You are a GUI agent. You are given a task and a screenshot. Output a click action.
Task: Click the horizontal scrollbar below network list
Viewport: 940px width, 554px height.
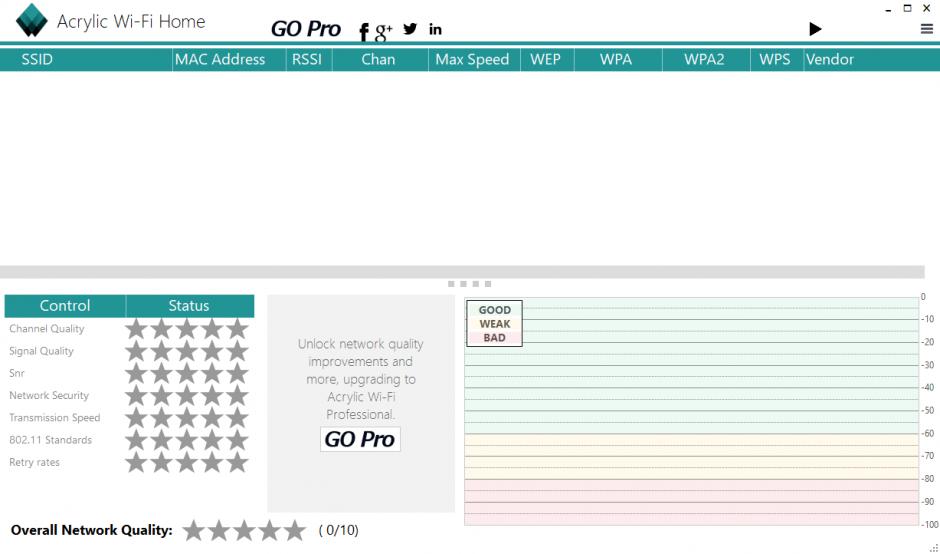[462, 272]
